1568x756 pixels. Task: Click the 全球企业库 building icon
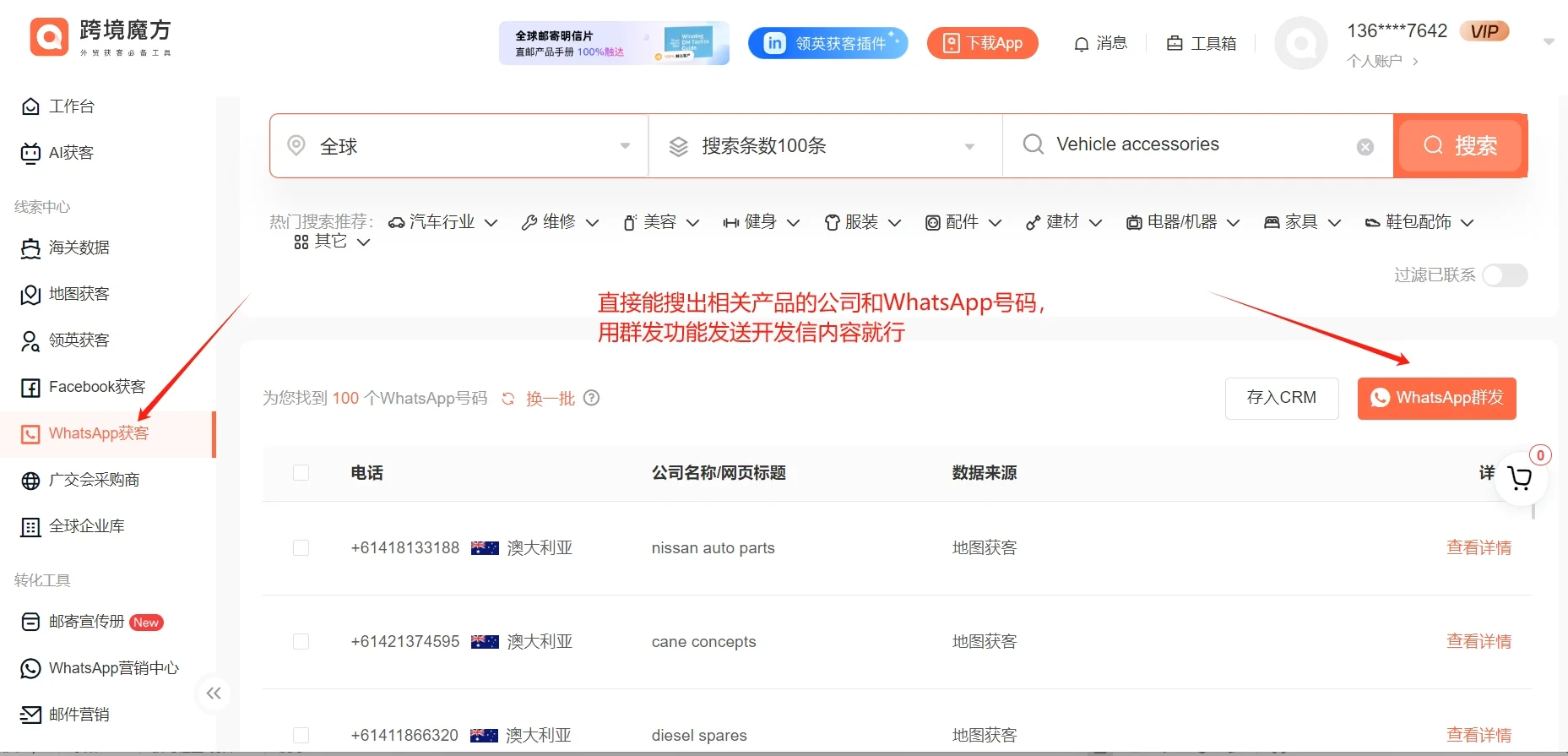pyautogui.click(x=30, y=527)
